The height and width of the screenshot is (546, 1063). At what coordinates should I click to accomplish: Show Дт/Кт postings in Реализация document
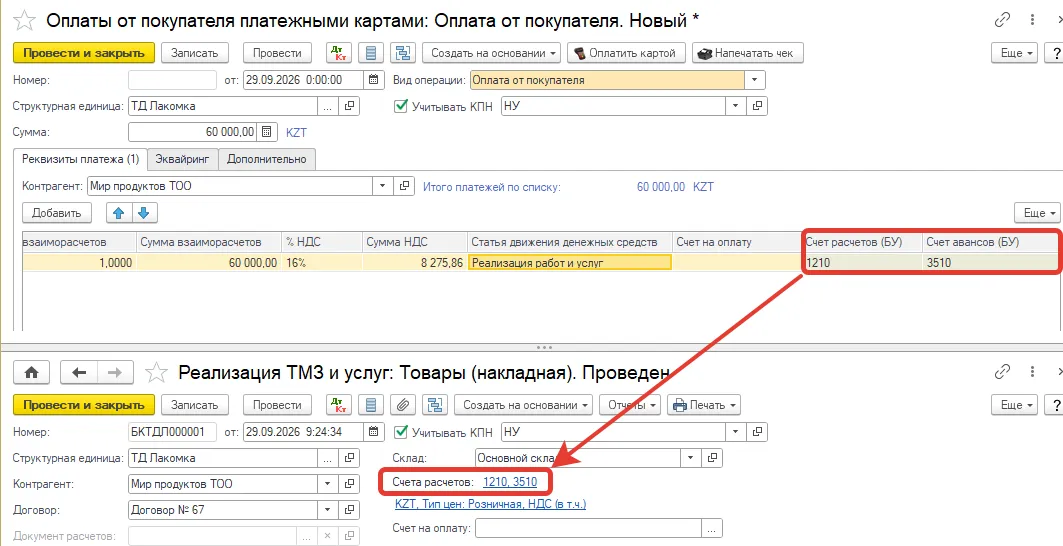click(337, 405)
